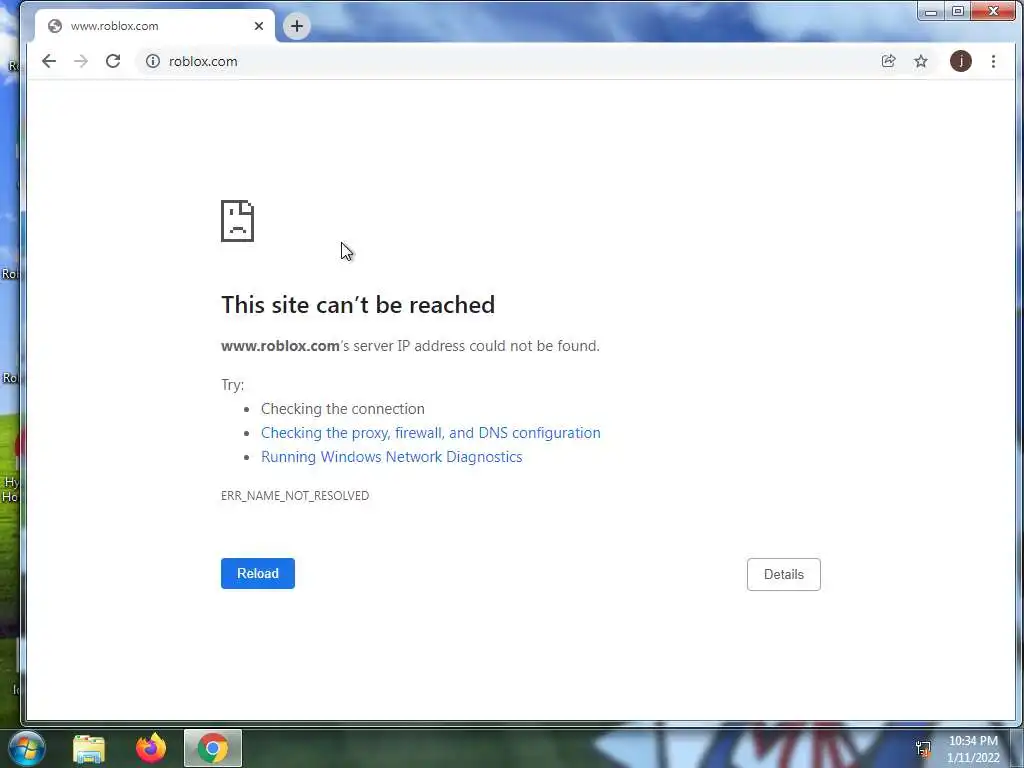Open the Windows Start menu
The height and width of the screenshot is (768, 1024).
27,748
